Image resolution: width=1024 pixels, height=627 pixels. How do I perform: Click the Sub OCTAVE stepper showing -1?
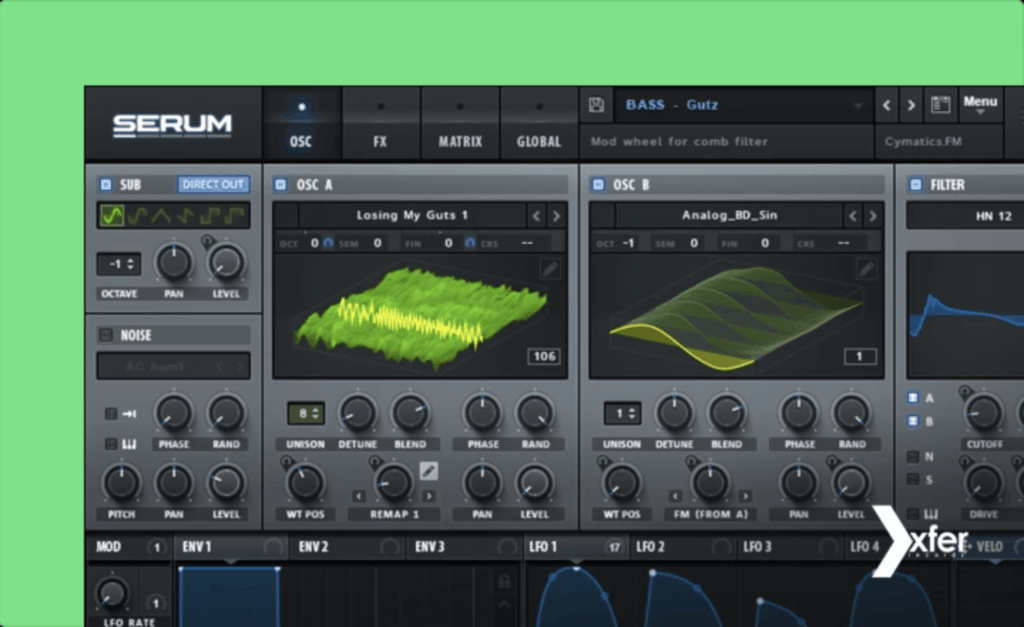tap(119, 264)
